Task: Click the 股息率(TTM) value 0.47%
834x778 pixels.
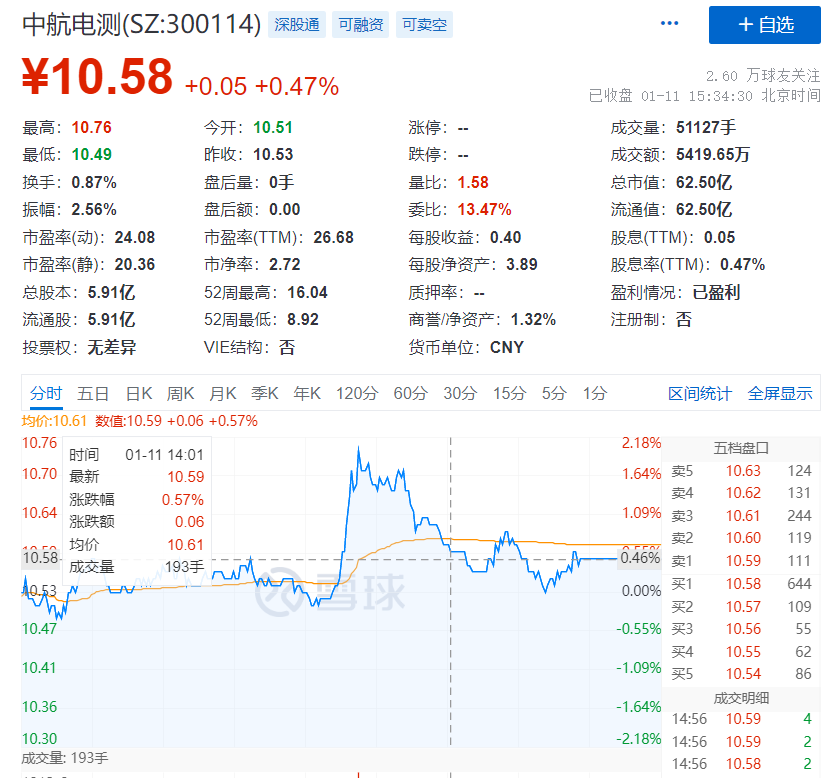Action: [743, 264]
